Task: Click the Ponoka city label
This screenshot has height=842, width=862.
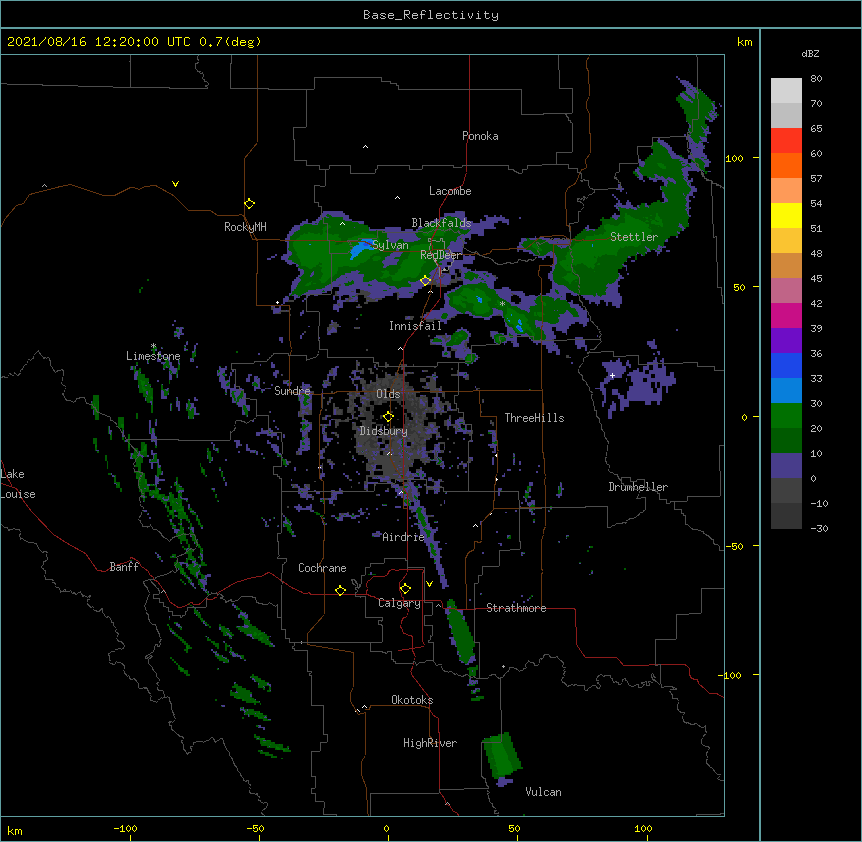Action: click(480, 136)
